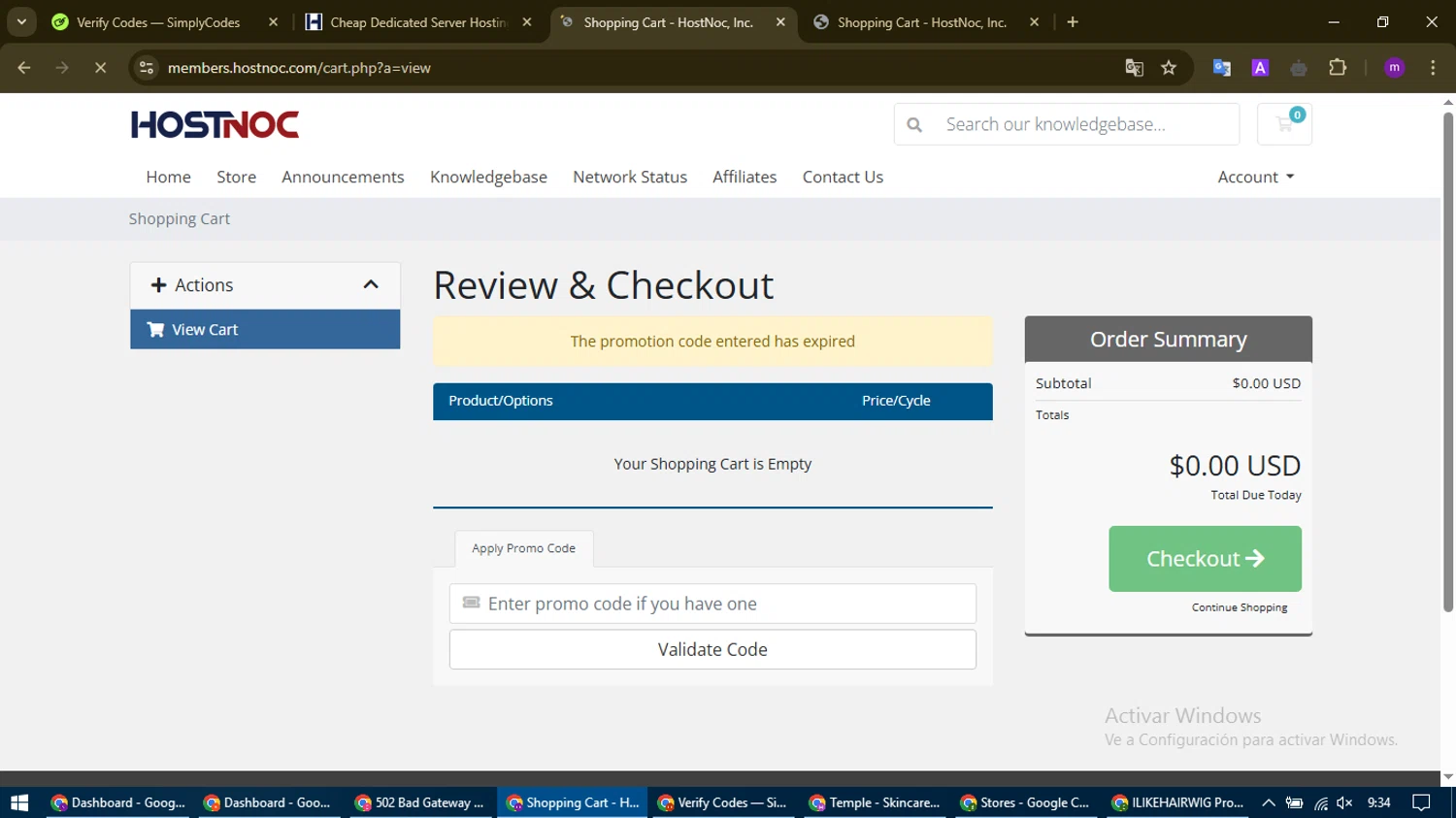Open the Temple - Skincare taskbar window

click(875, 802)
